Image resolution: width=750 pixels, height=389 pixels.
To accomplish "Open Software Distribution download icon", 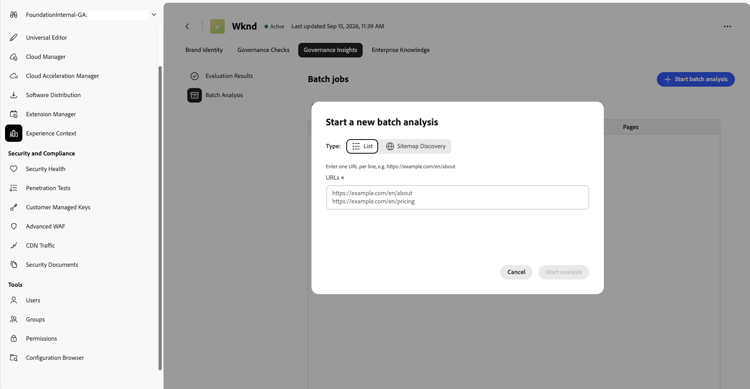I will tap(14, 95).
